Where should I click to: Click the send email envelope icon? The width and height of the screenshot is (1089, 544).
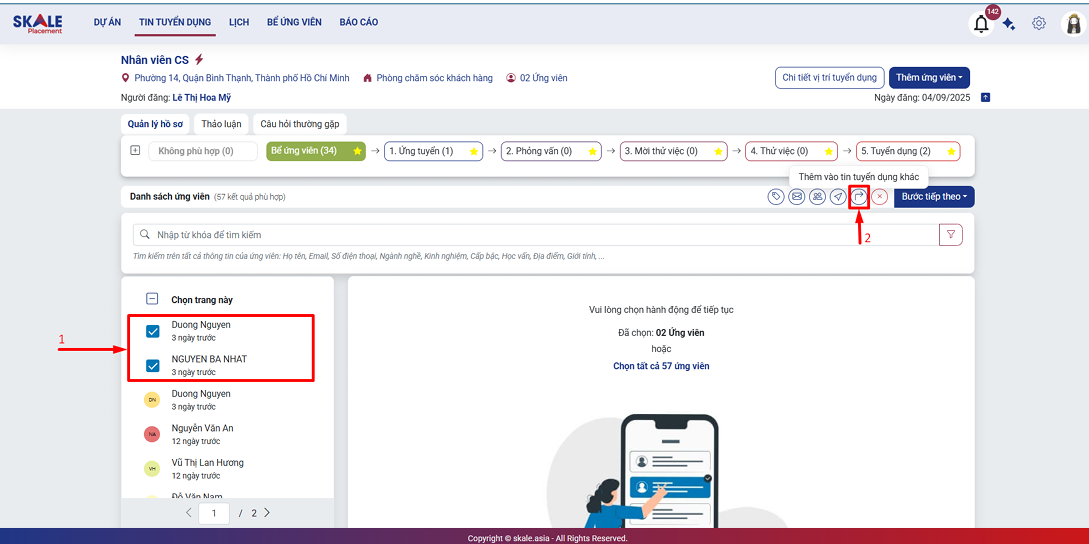tap(797, 197)
